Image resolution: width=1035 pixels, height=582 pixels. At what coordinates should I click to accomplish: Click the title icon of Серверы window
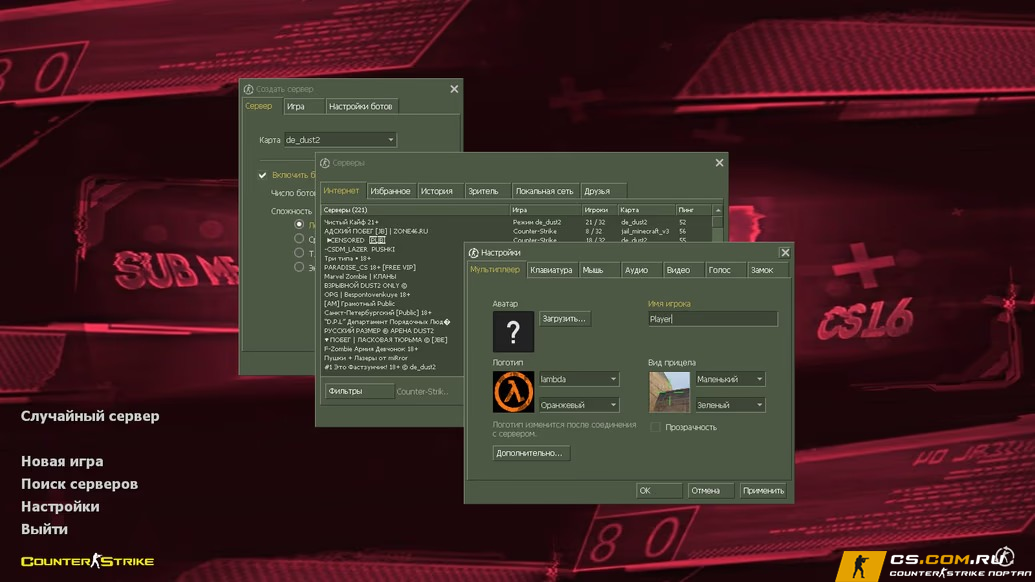pos(325,163)
